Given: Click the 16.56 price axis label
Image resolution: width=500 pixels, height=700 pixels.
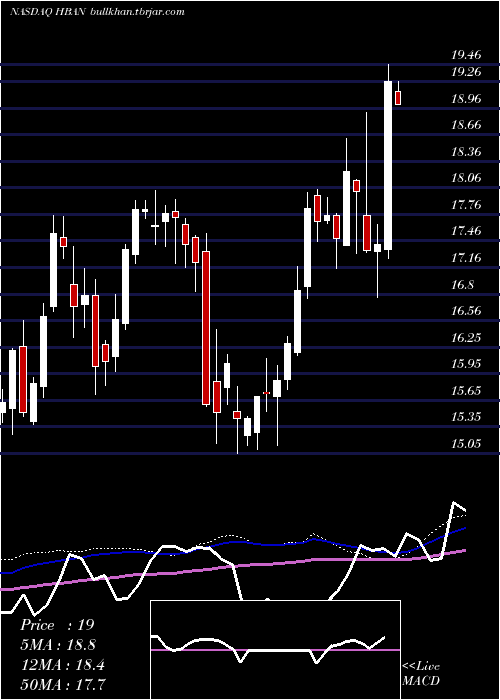Looking at the screenshot, I should [466, 311].
